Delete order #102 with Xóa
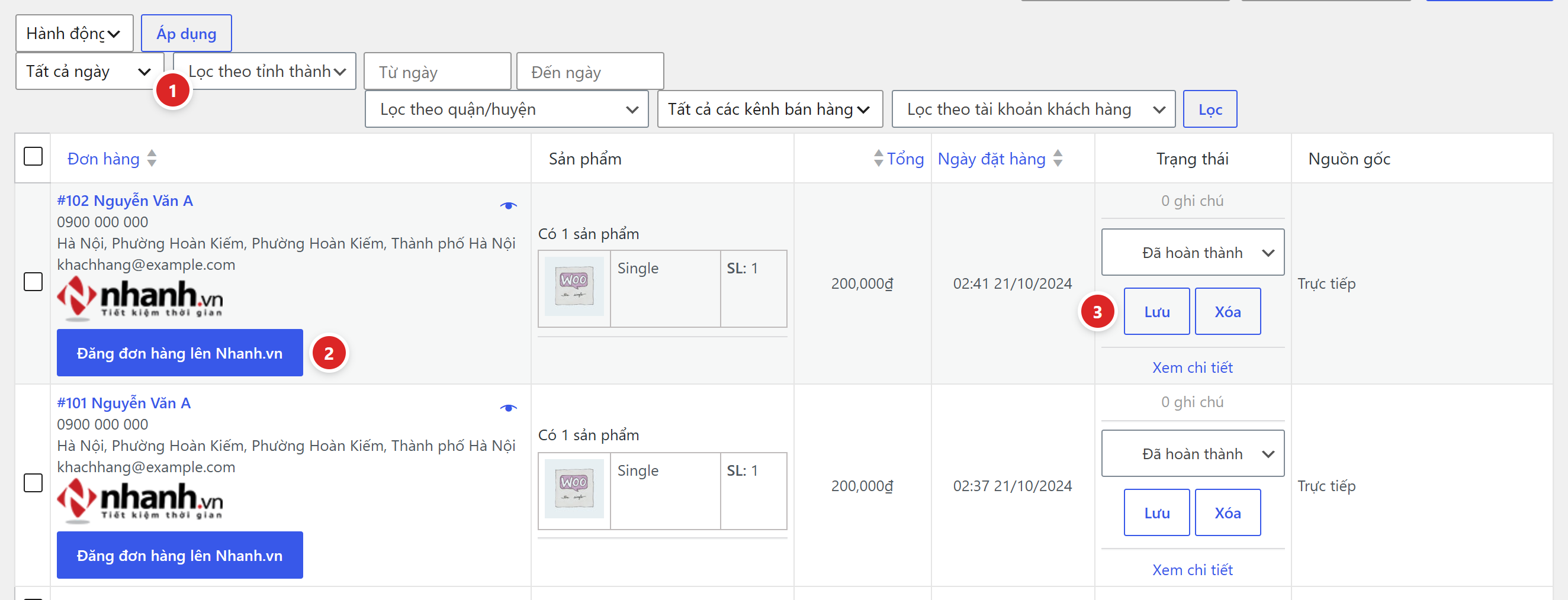The image size is (1568, 600). [1228, 312]
